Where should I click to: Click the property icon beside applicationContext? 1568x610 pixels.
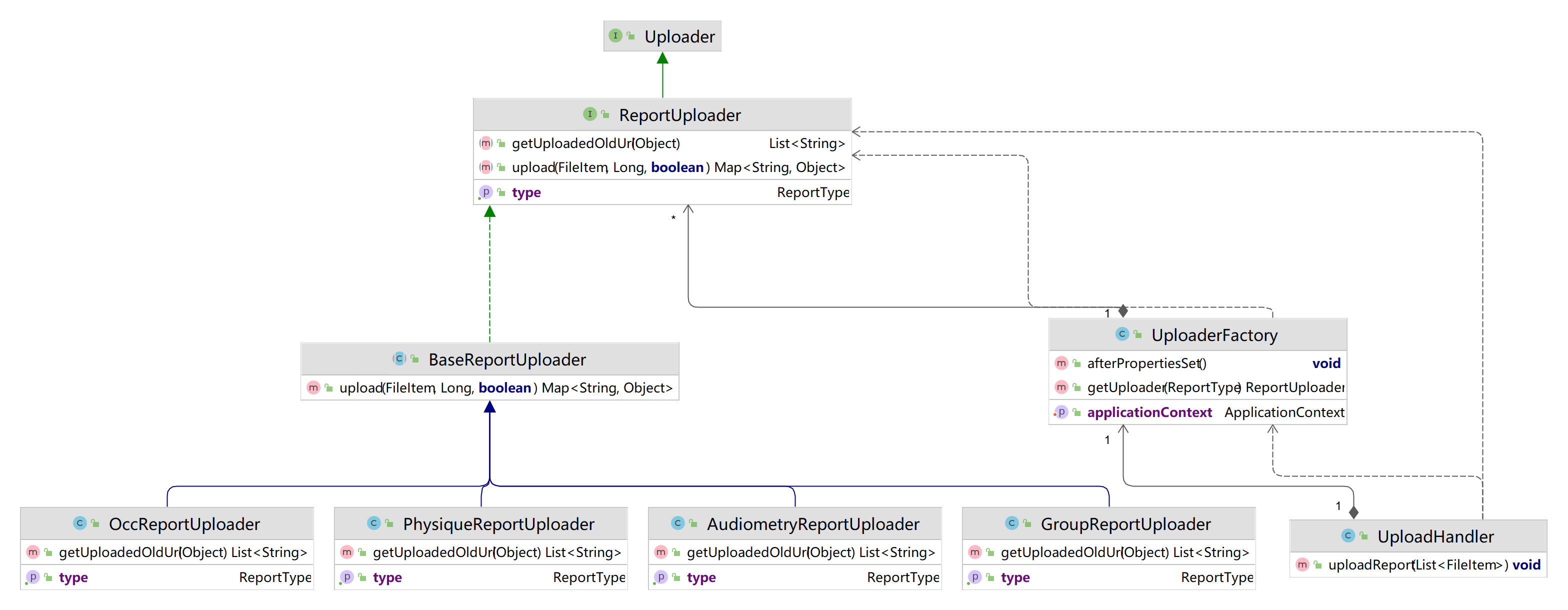pyautogui.click(x=1061, y=411)
